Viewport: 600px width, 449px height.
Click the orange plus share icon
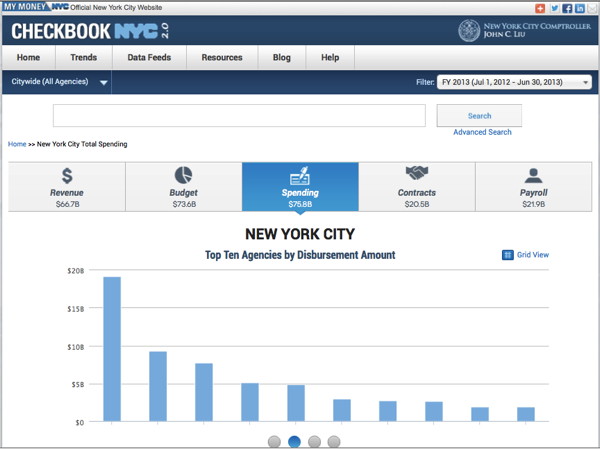tap(540, 8)
